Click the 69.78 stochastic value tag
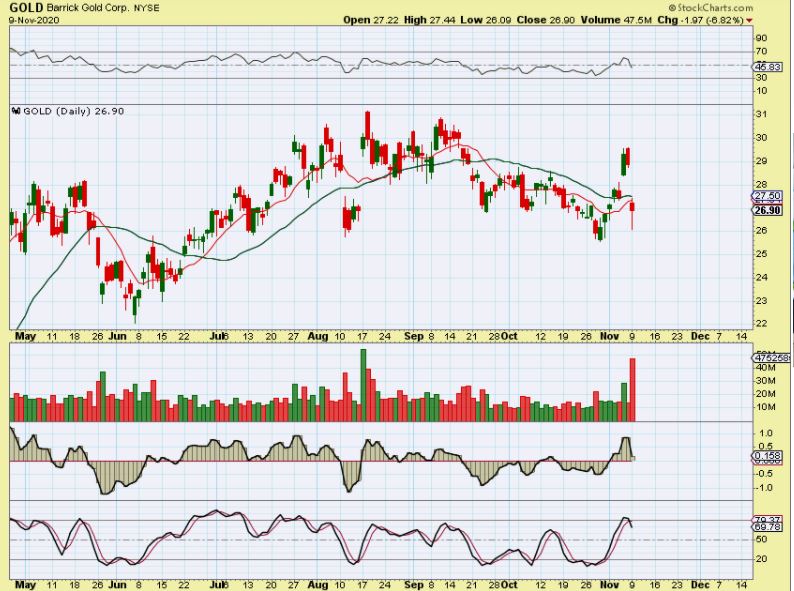 pos(767,527)
